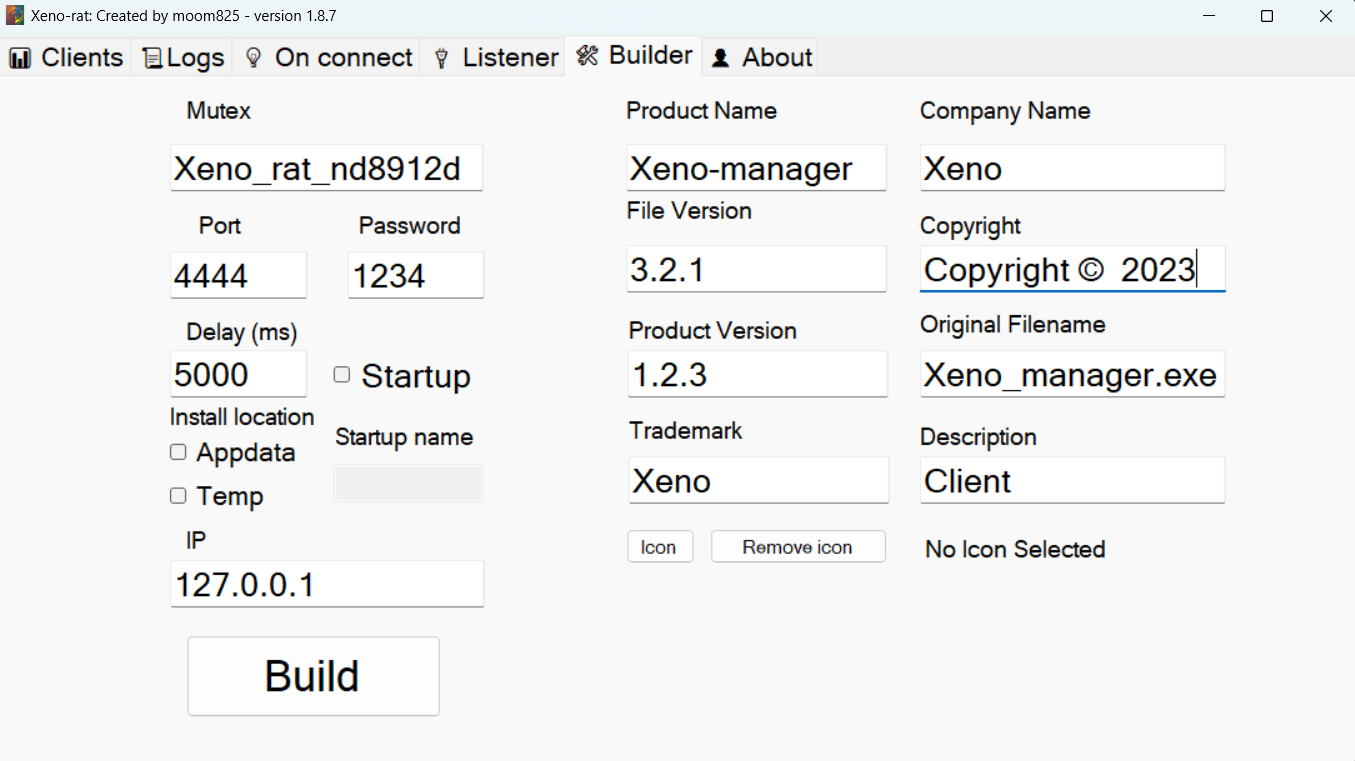This screenshot has height=761, width=1355.
Task: Click the Logs tab notebook icon
Action: (150, 57)
